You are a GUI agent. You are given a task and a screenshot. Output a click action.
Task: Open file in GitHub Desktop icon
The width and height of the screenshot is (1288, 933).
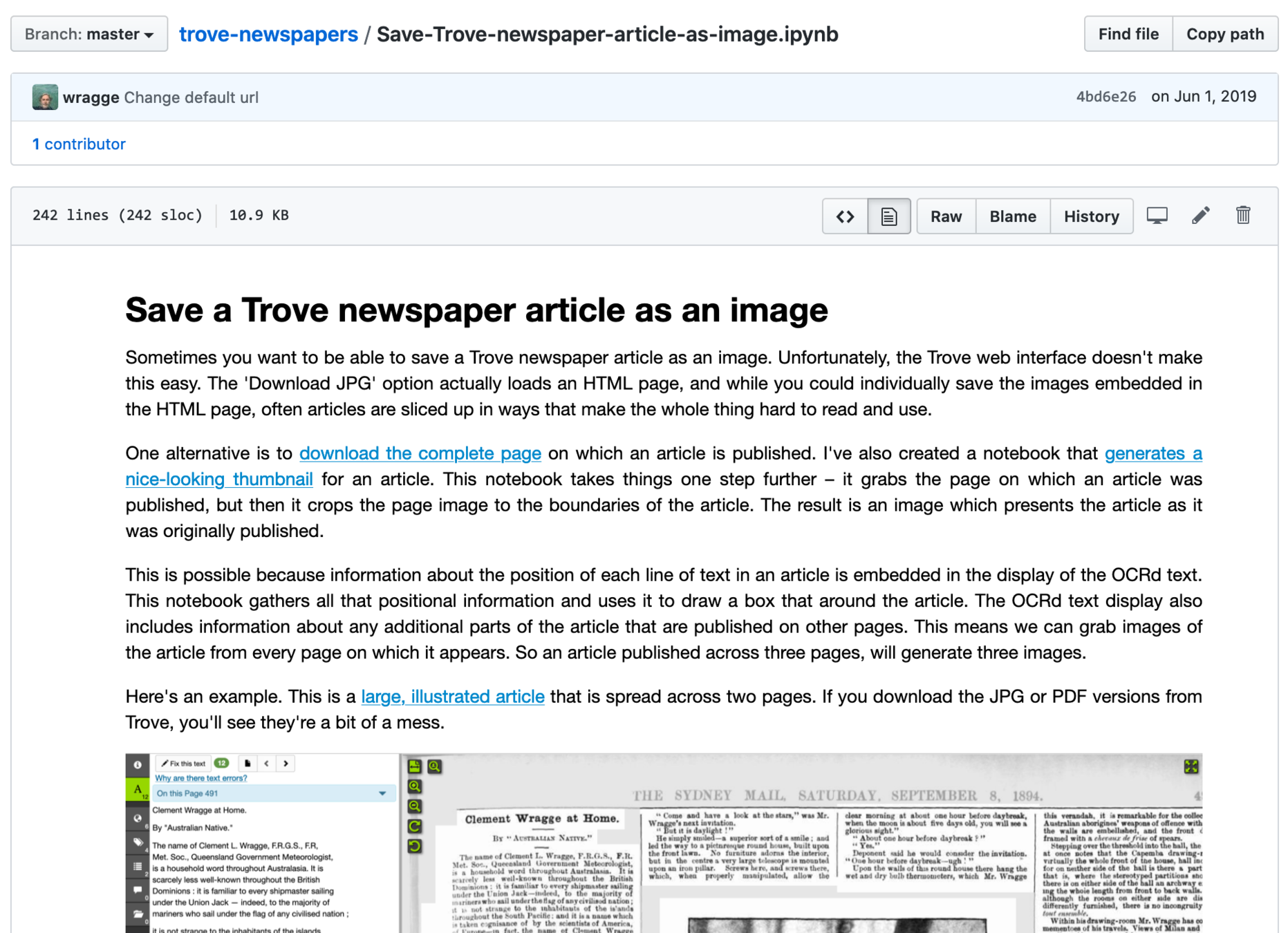click(x=1157, y=216)
